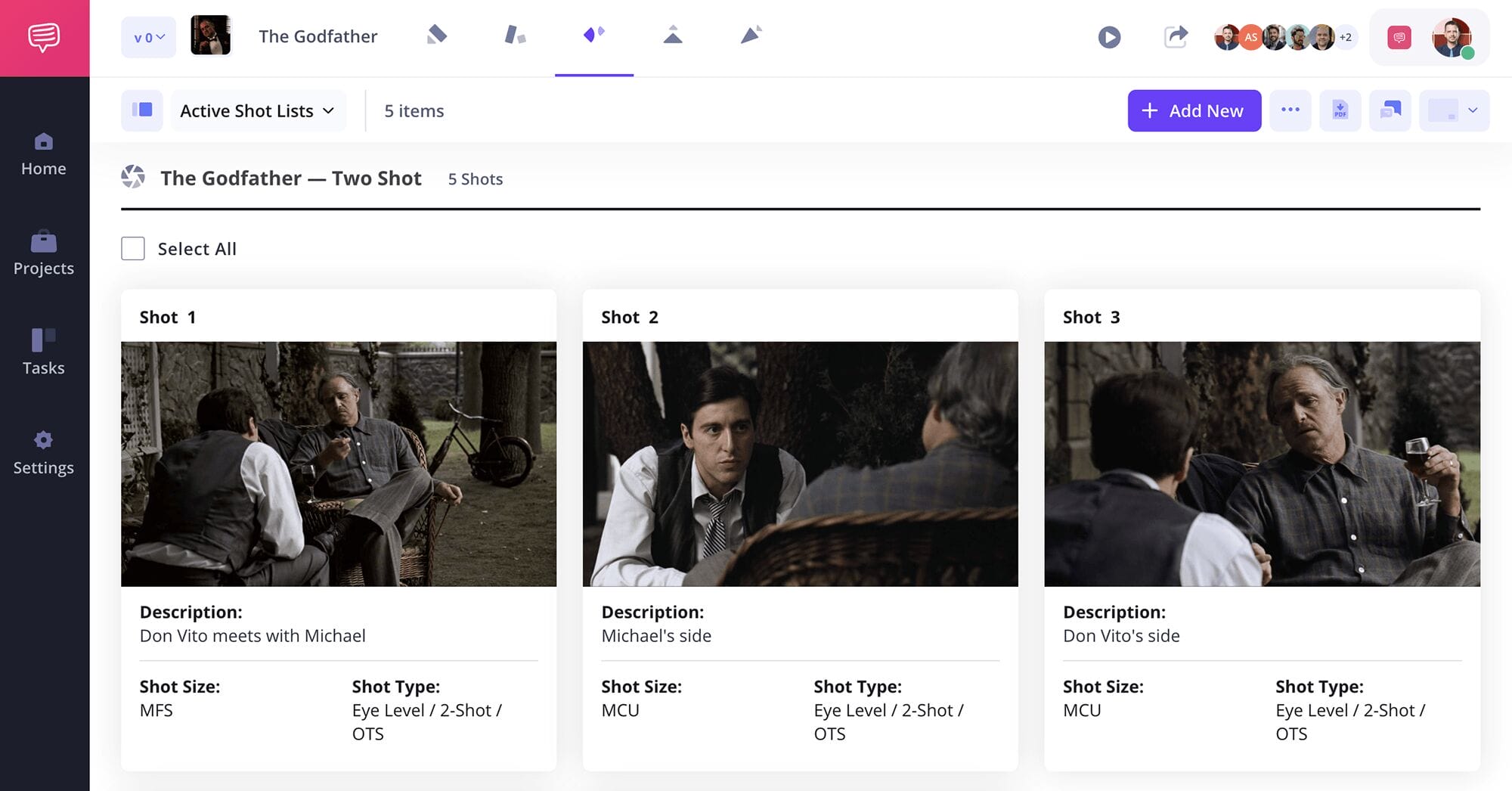Click the StudioBinder chat logo icon
Image resolution: width=1512 pixels, height=791 pixels.
[44, 37]
